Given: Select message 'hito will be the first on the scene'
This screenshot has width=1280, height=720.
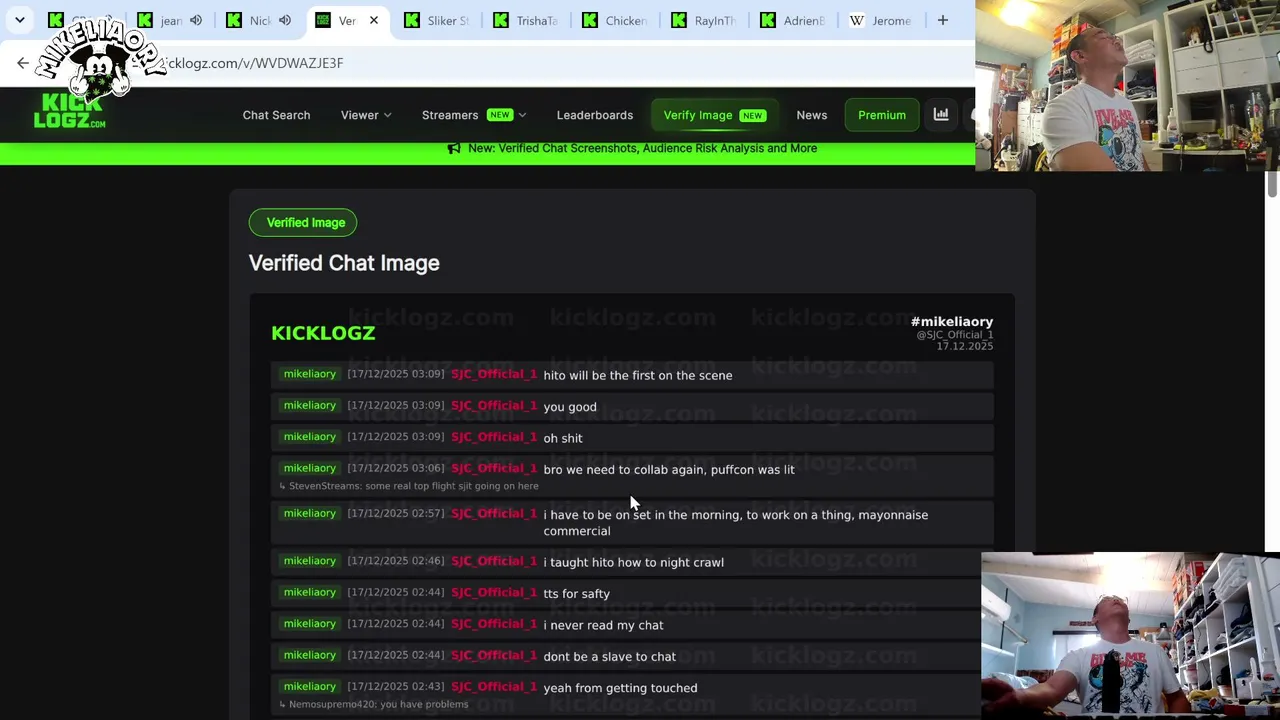Looking at the screenshot, I should click(638, 376).
